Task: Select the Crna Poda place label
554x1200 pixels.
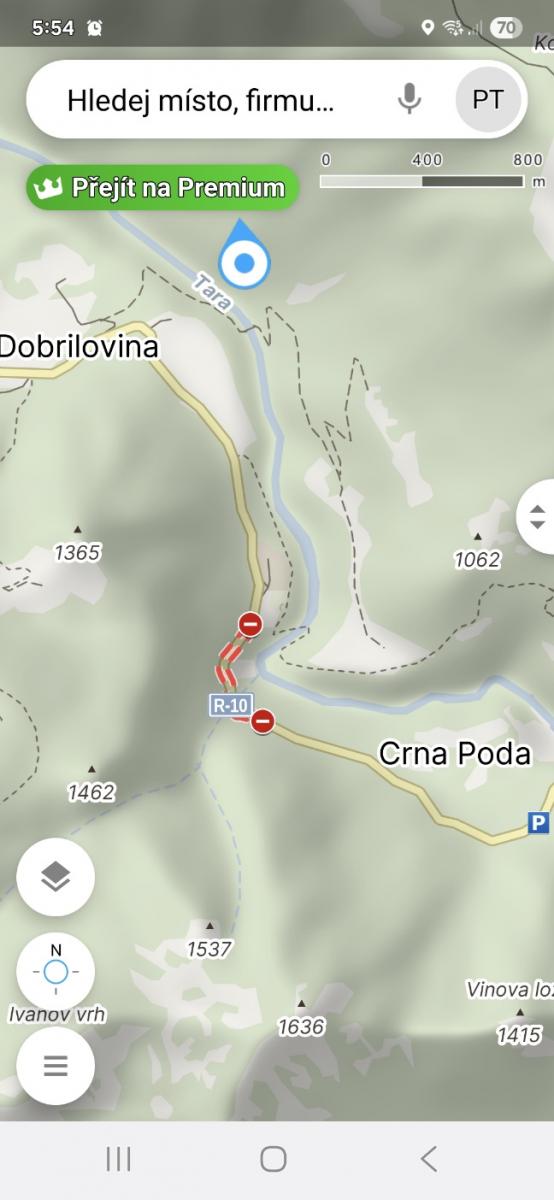Action: [x=455, y=753]
